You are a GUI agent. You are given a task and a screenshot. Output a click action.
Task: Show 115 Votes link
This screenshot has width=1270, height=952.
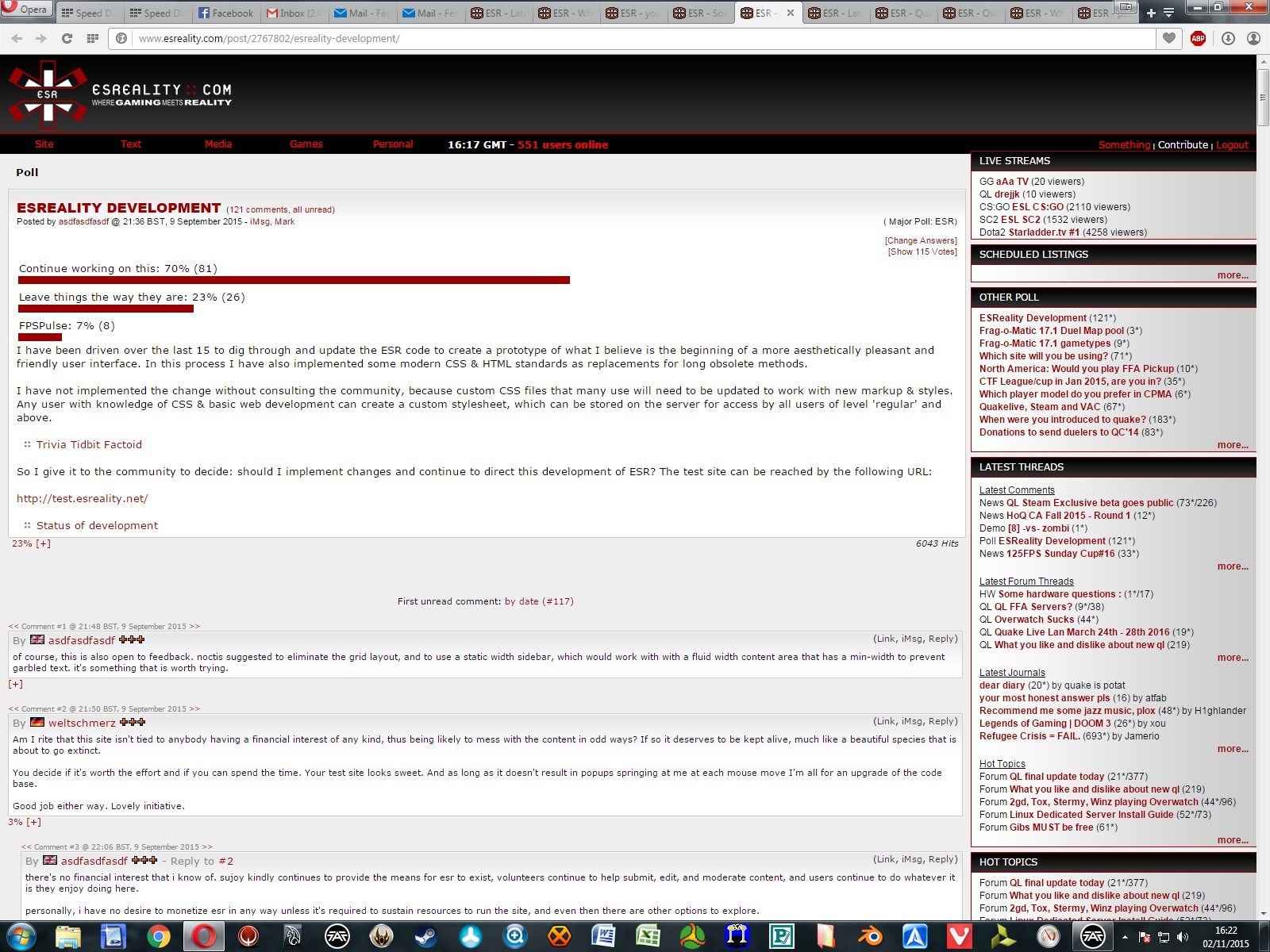tap(922, 251)
